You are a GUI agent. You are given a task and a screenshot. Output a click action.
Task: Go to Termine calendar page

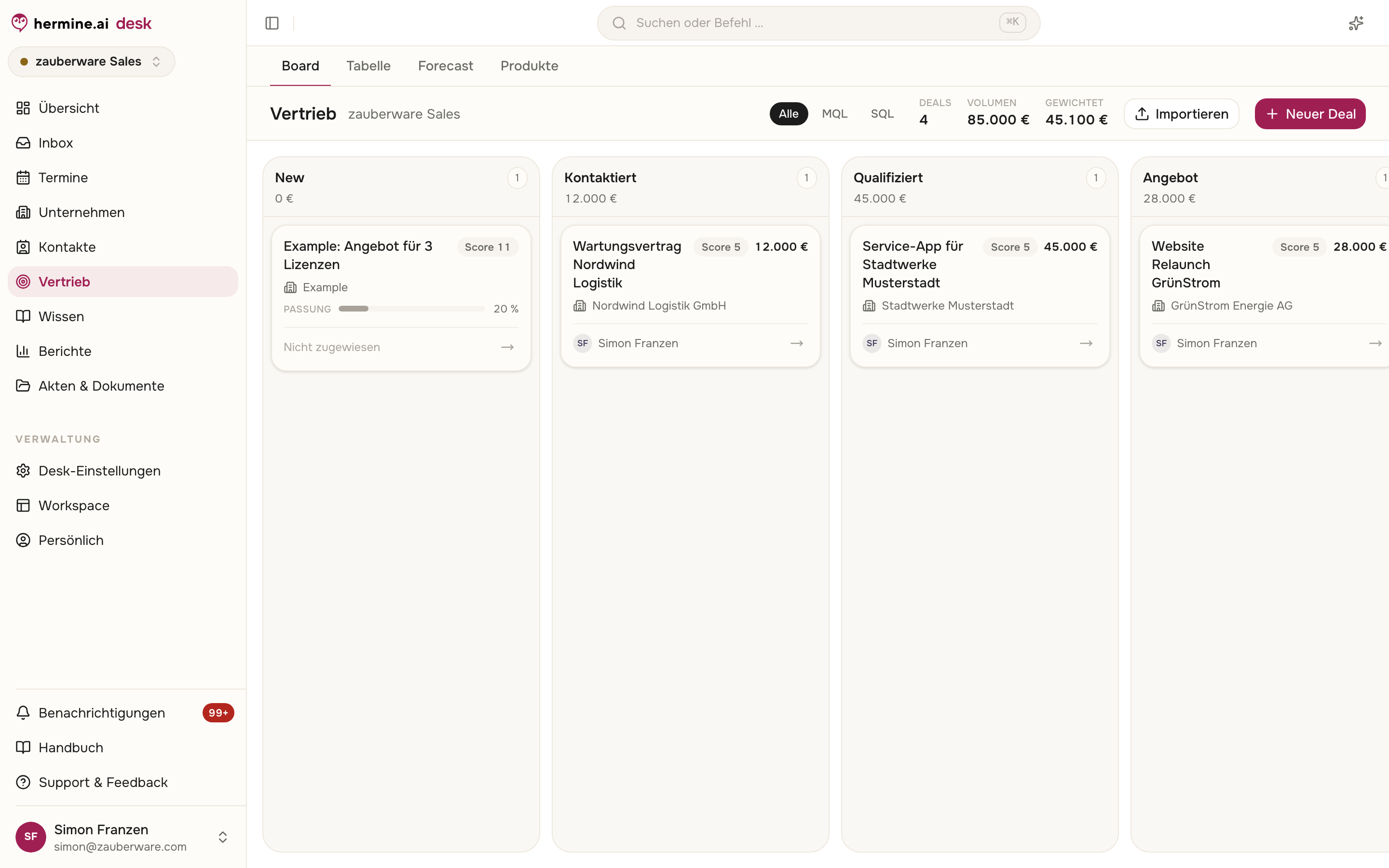point(123,177)
